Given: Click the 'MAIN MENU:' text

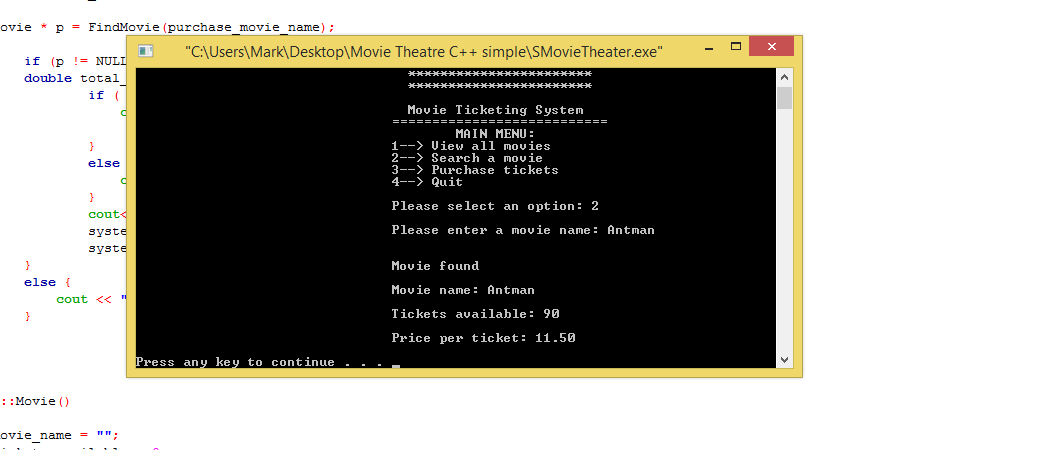Looking at the screenshot, I should click(x=495, y=133).
